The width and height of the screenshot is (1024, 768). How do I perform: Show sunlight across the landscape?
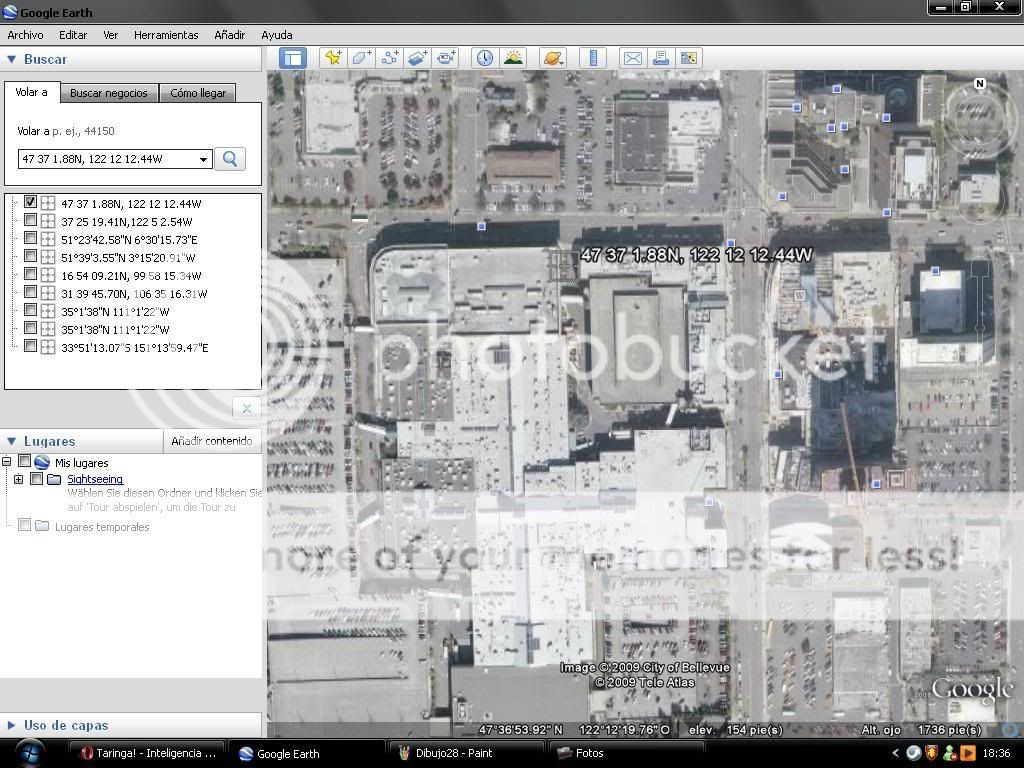[x=513, y=58]
